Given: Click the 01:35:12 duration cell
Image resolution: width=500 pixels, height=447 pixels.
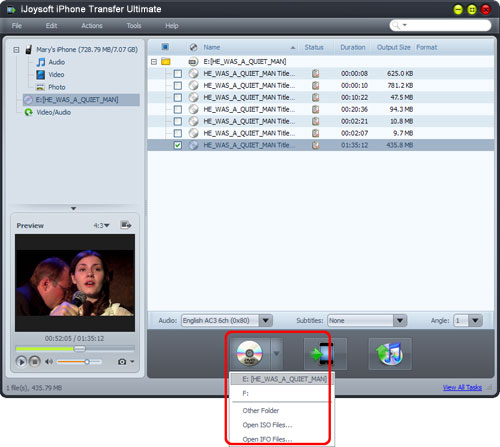Looking at the screenshot, I should coord(354,145).
